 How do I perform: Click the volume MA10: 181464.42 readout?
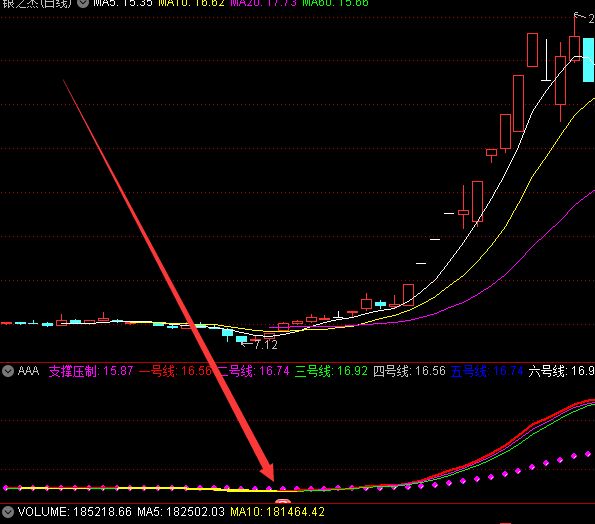[277, 512]
